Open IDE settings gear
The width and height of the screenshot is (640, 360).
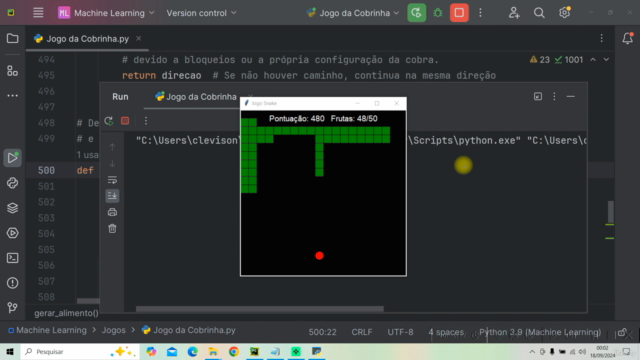[x=564, y=13]
